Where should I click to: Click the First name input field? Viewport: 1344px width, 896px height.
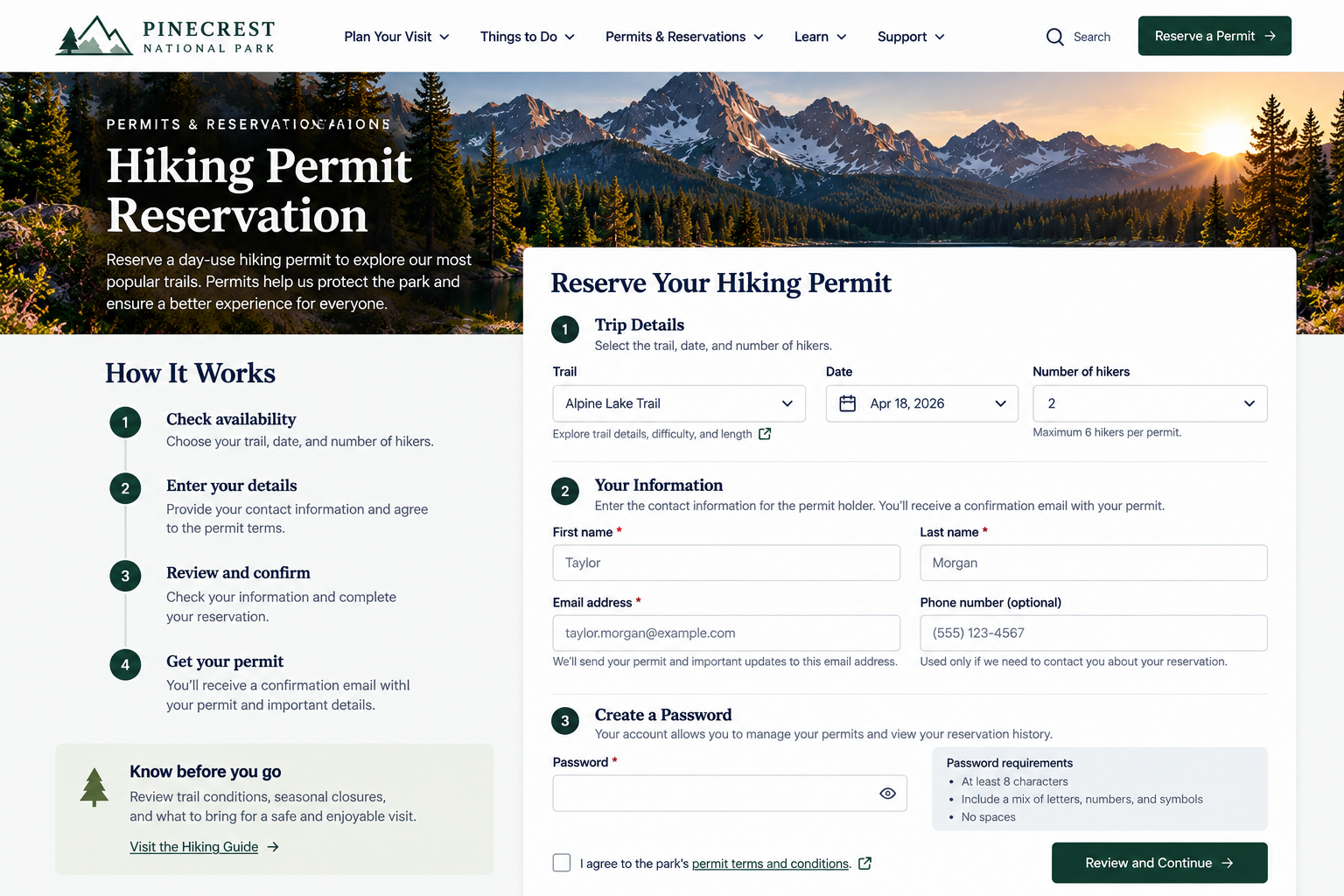click(x=726, y=563)
